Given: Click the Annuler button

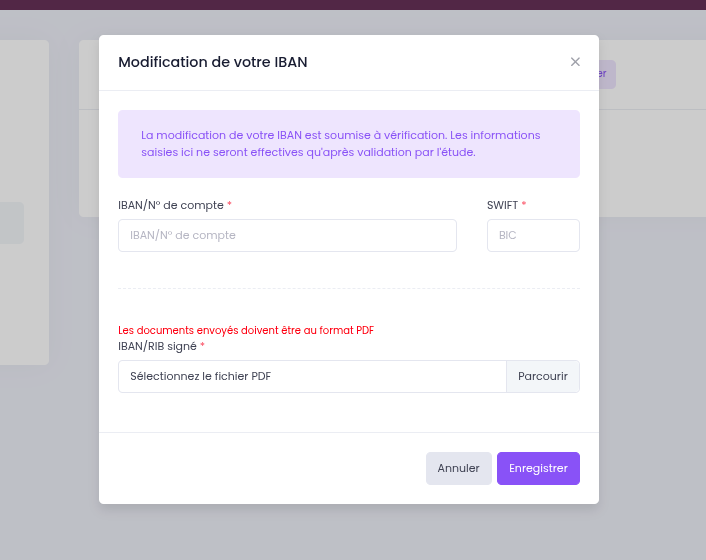Looking at the screenshot, I should click(x=458, y=468).
